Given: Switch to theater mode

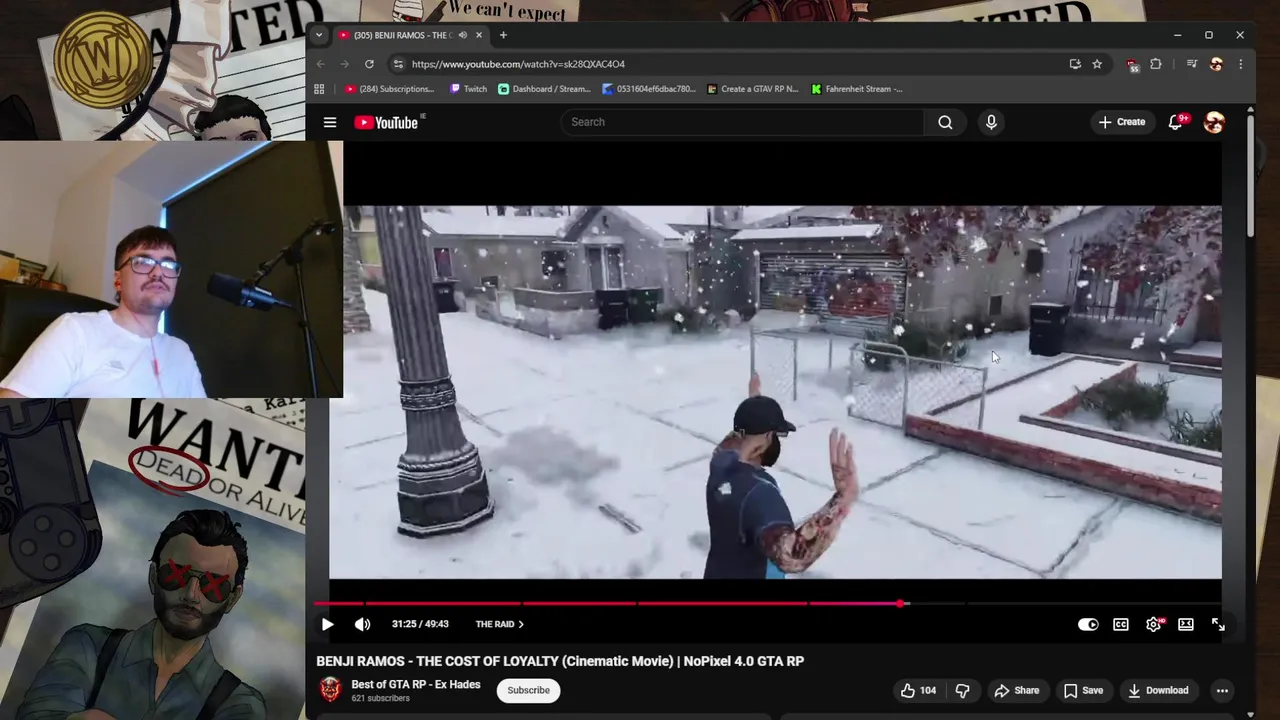Looking at the screenshot, I should click(1186, 624).
